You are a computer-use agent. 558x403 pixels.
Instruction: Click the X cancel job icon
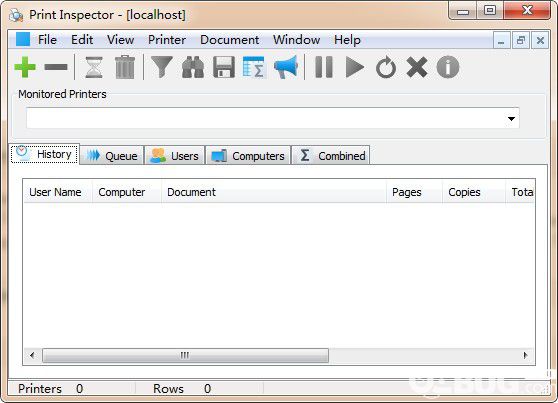pyautogui.click(x=417, y=67)
